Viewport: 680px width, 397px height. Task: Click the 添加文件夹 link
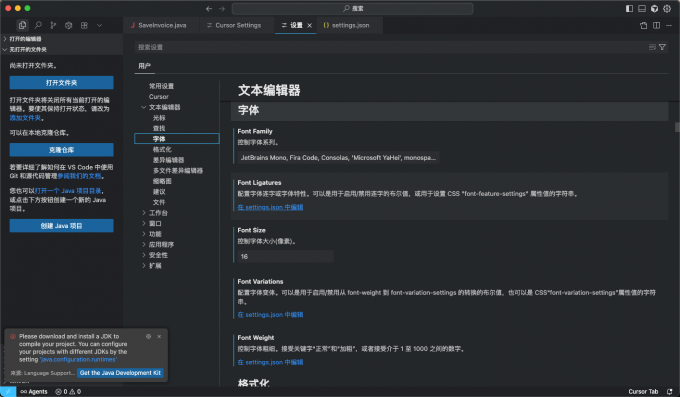(x=26, y=118)
